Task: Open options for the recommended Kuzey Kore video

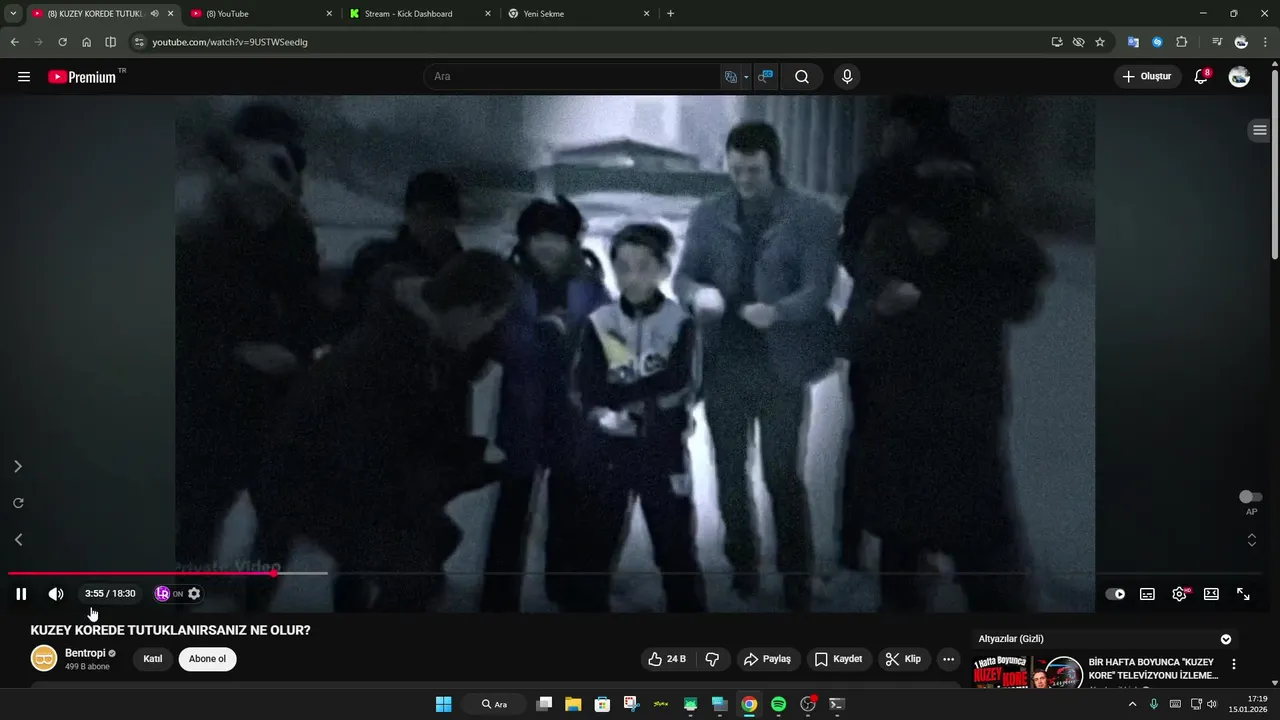Action: [1234, 664]
